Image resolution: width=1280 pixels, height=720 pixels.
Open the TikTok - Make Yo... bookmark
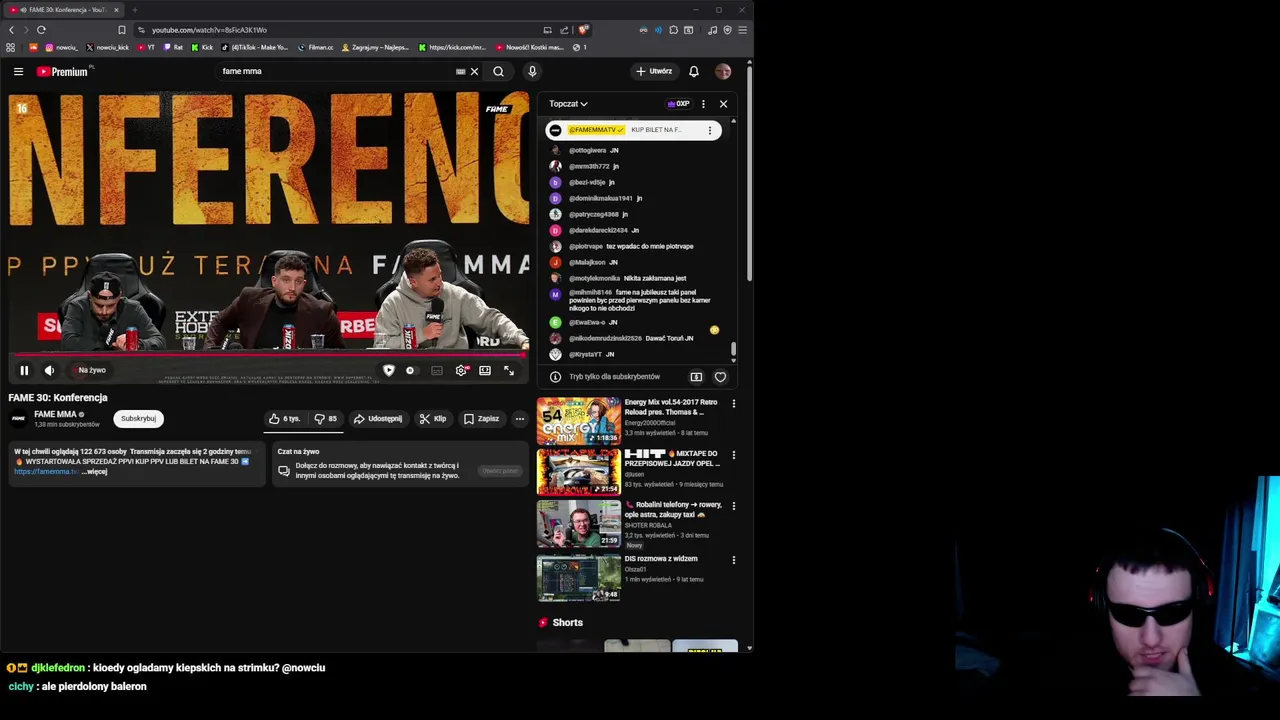pyautogui.click(x=254, y=47)
